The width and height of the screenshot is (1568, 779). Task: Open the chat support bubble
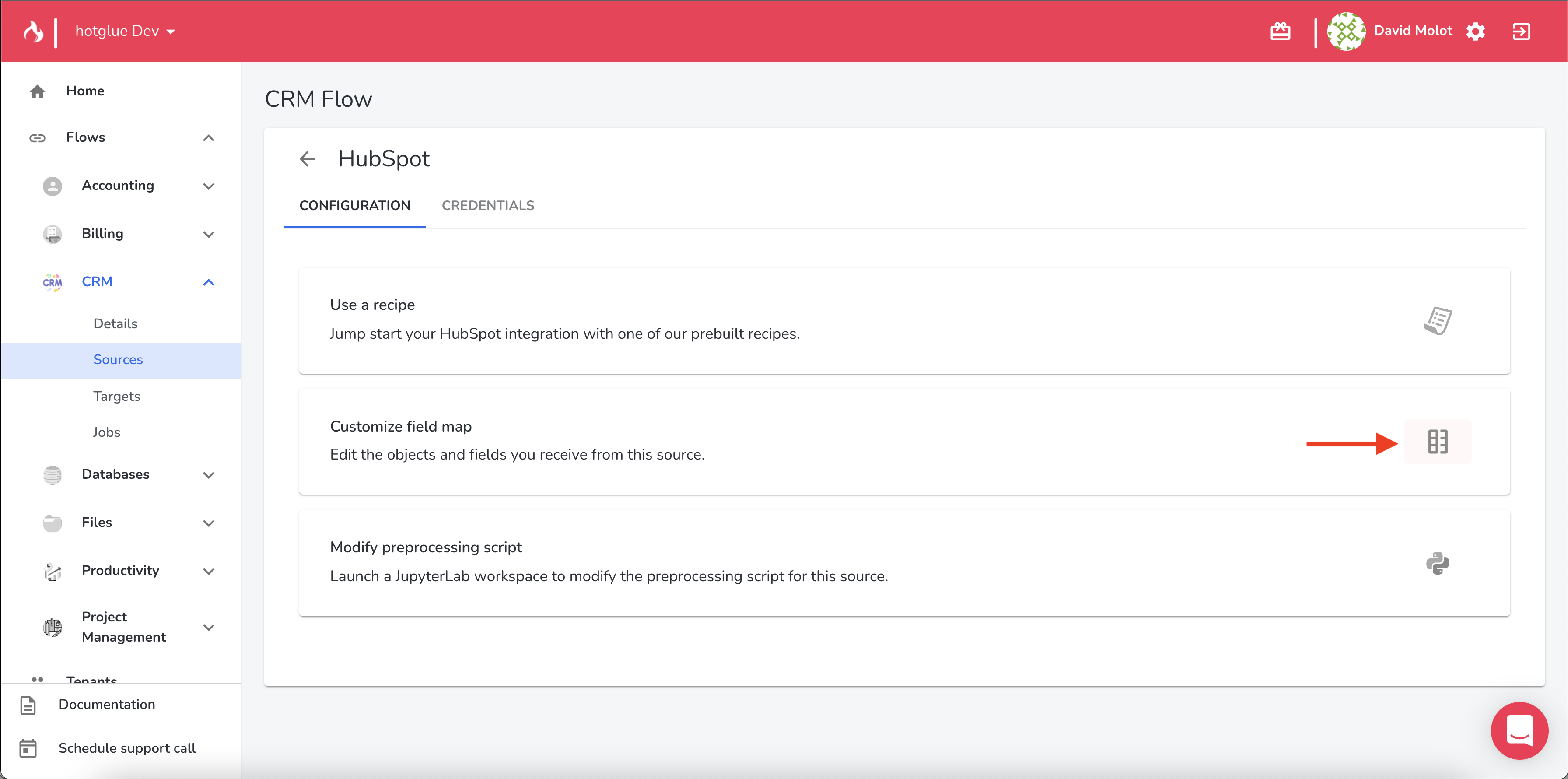1519,730
